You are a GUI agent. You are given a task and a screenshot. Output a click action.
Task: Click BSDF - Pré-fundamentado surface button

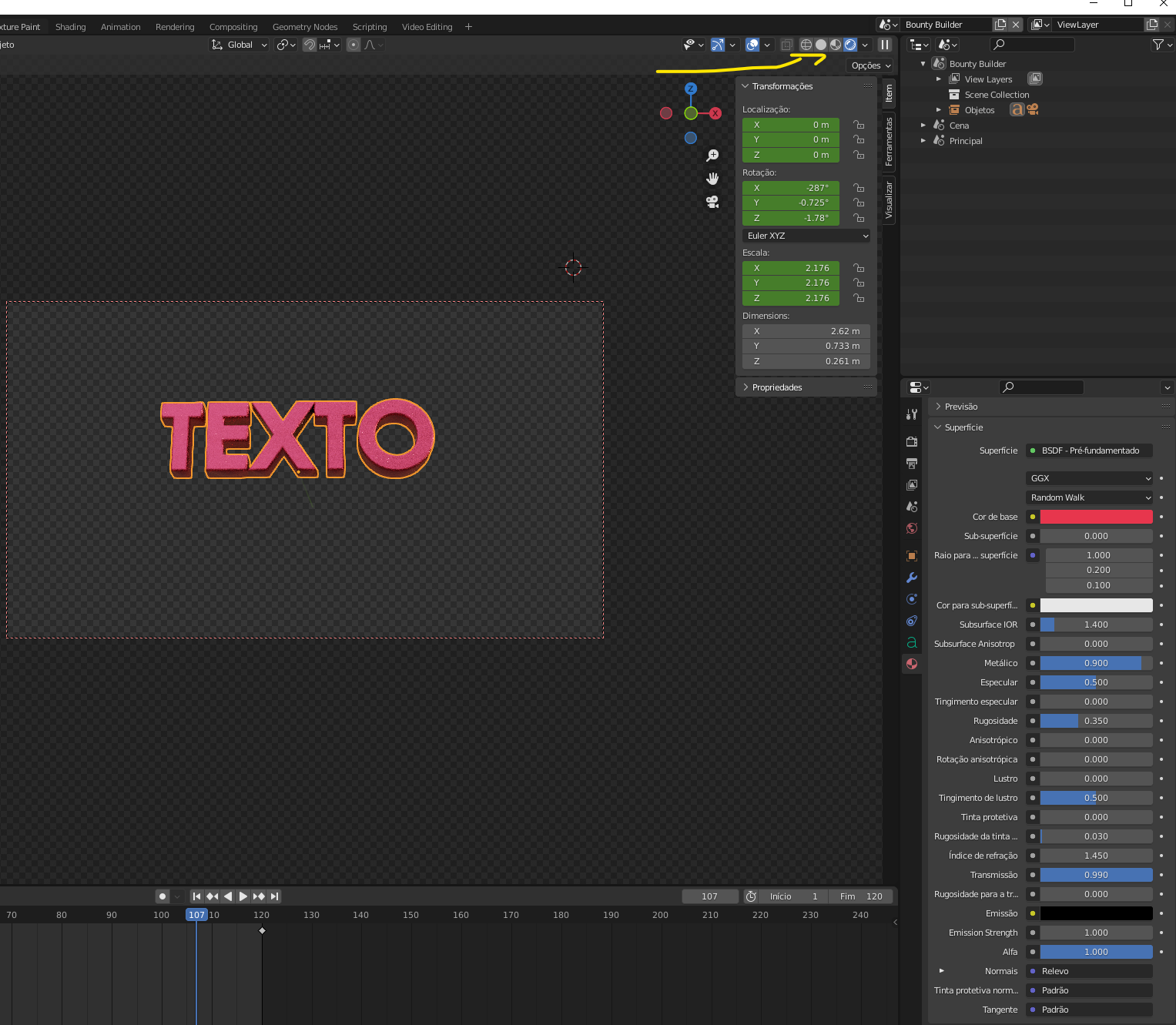click(x=1090, y=451)
